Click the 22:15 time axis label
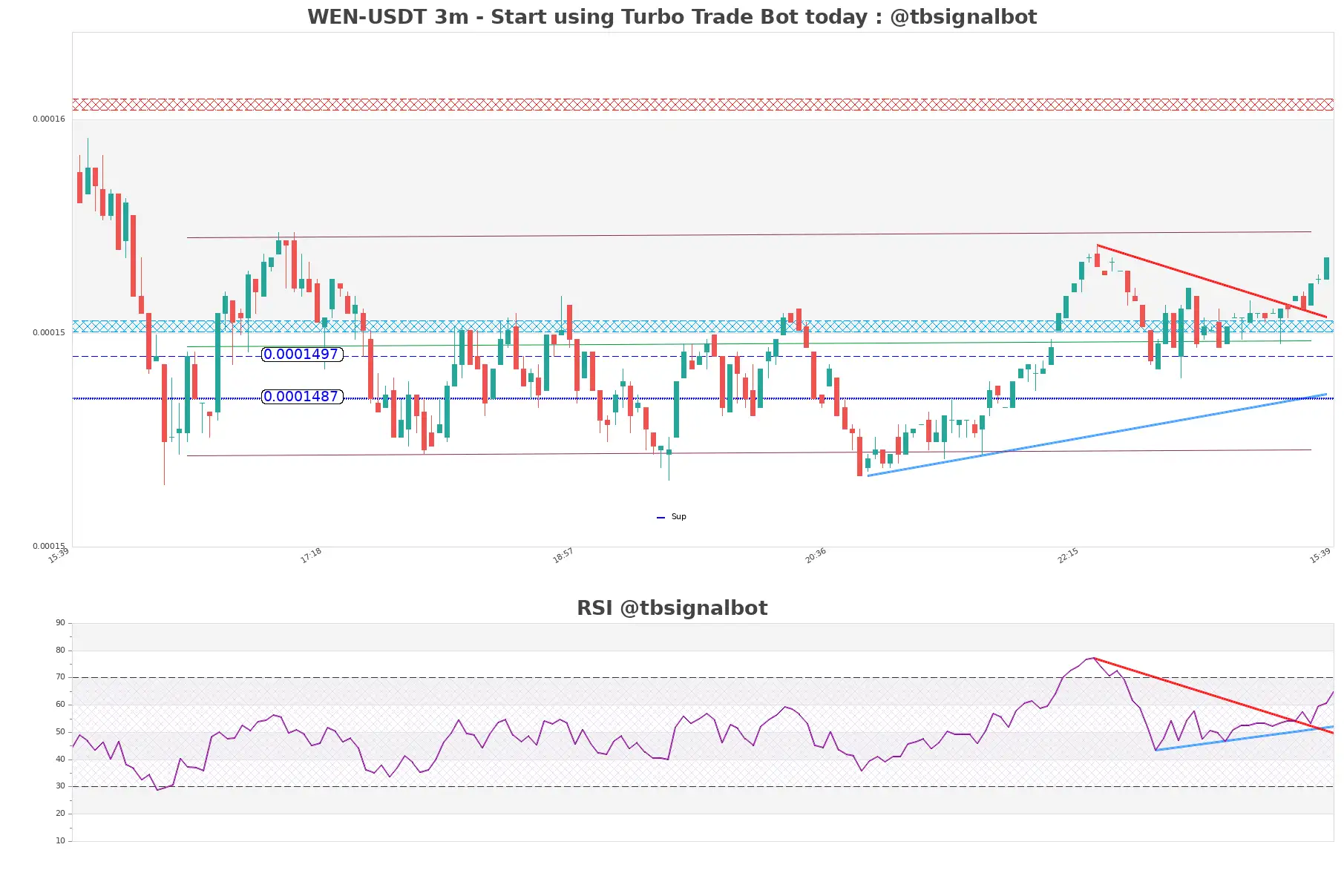1344x896 pixels. pos(1068,556)
